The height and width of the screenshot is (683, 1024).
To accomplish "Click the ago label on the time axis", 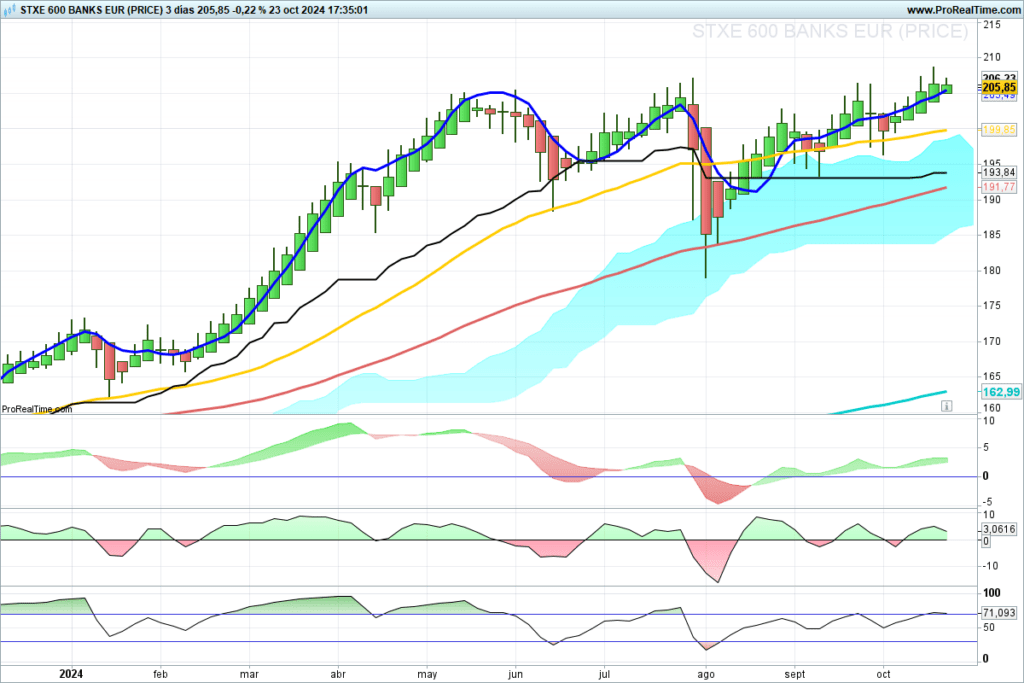I will tap(706, 674).
